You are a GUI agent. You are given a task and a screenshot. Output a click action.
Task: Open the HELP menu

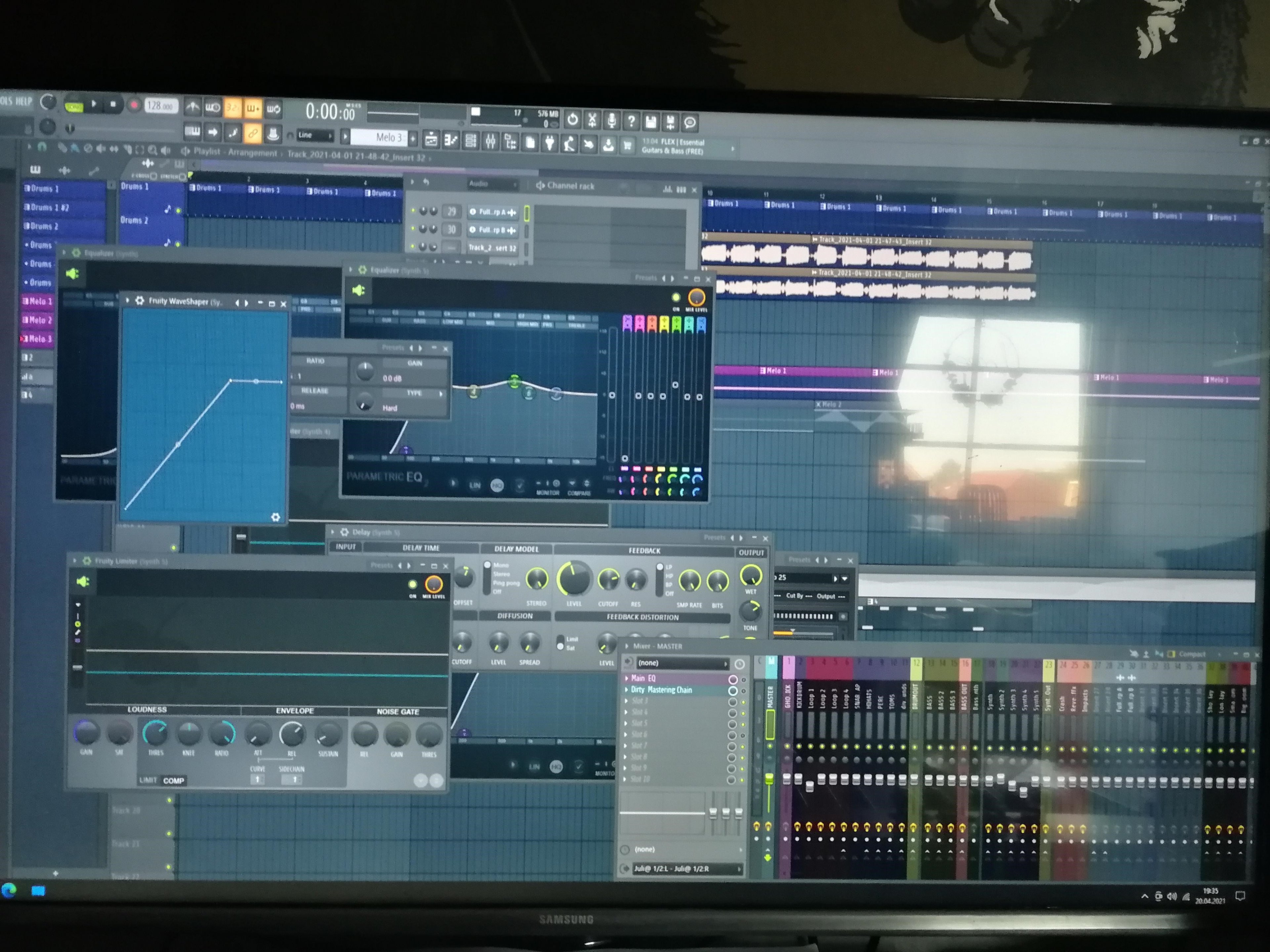pyautogui.click(x=24, y=101)
